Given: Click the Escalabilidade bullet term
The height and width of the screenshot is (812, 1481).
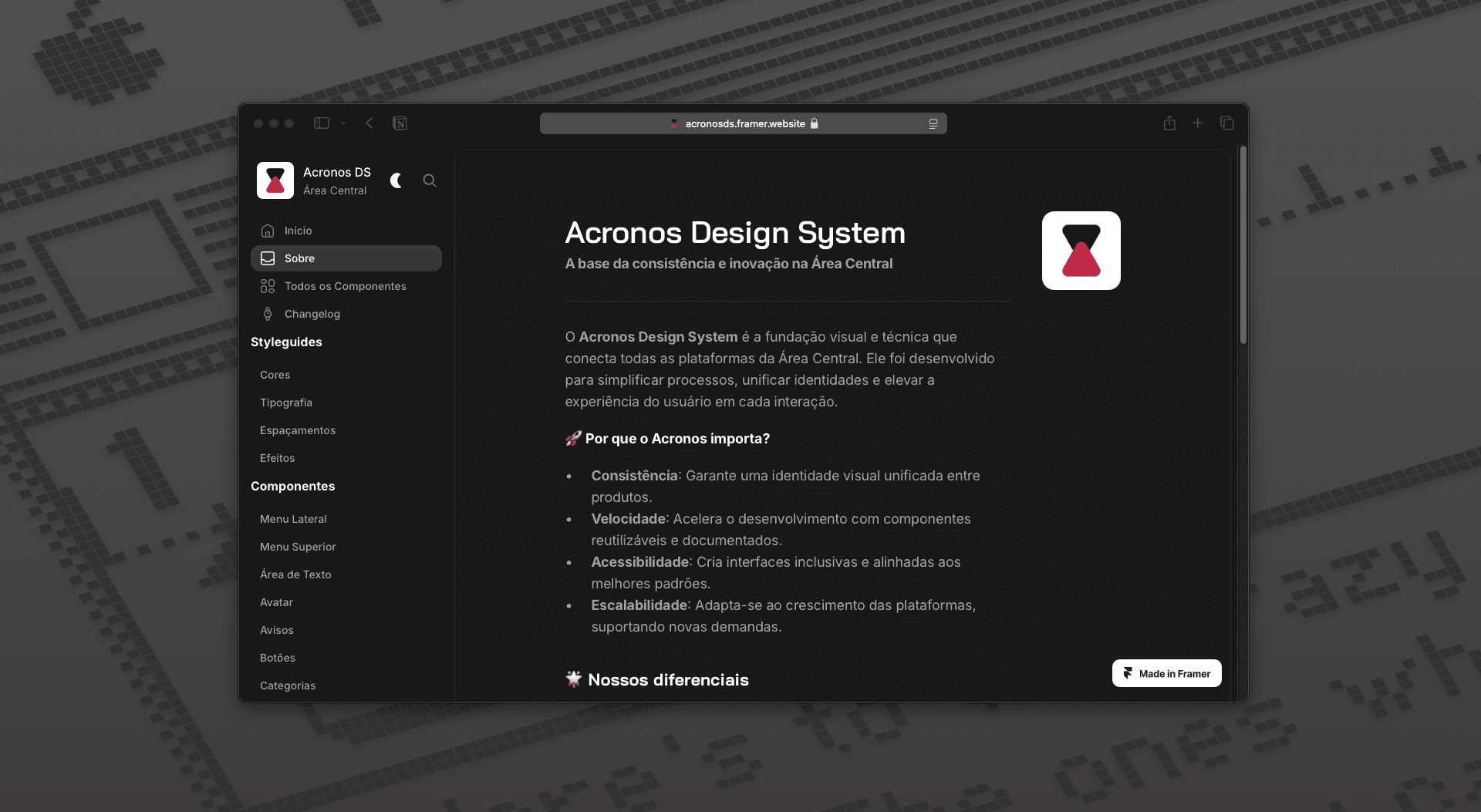Looking at the screenshot, I should point(639,605).
